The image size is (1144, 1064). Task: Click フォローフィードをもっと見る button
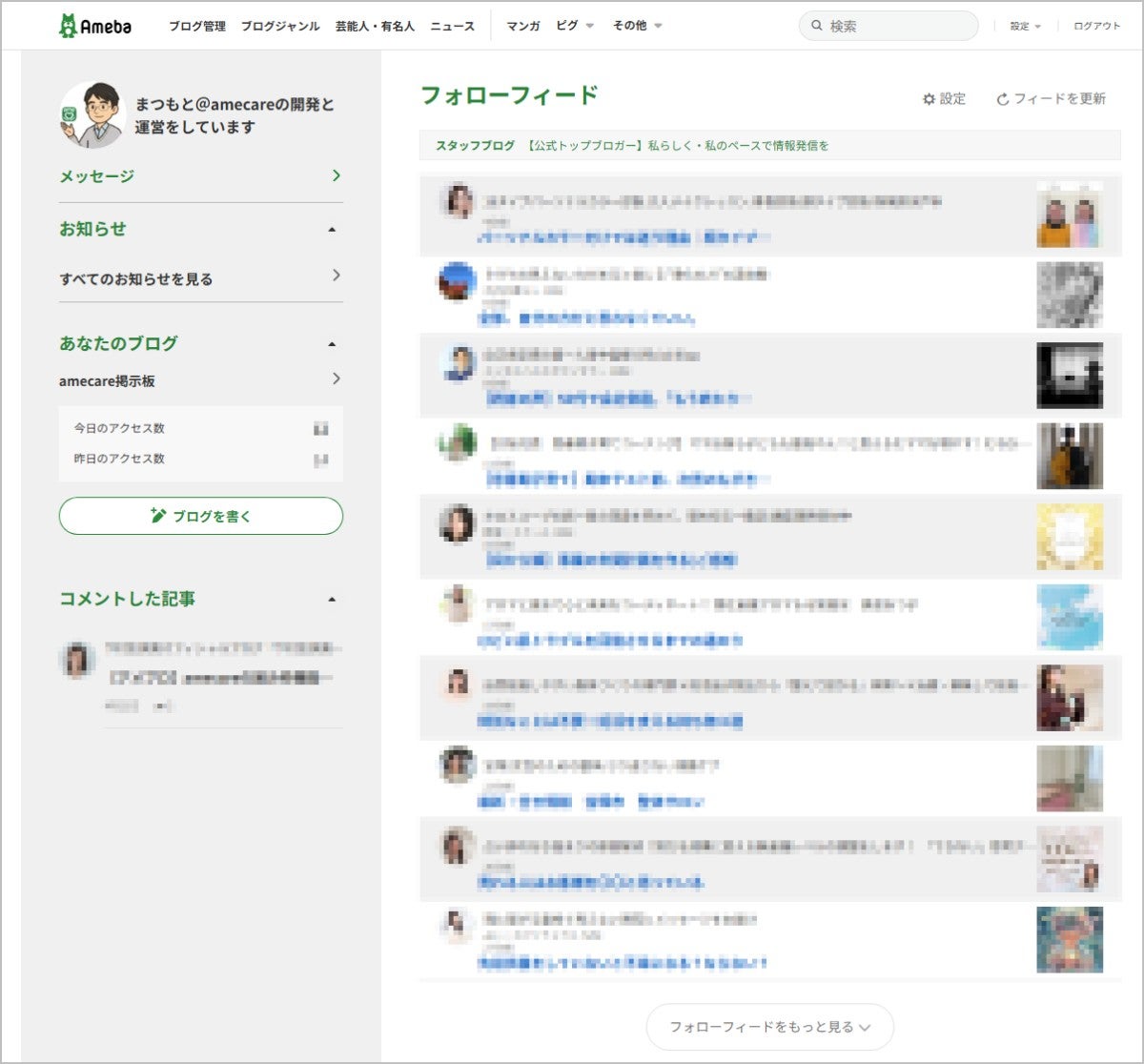[769, 1027]
